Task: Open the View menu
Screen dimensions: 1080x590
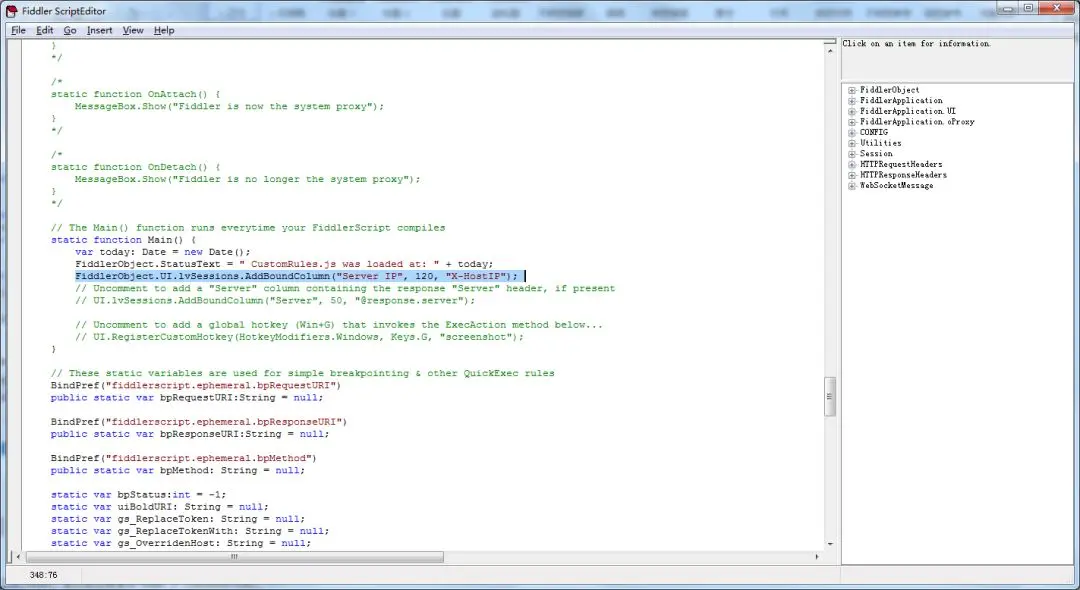Action: point(133,30)
